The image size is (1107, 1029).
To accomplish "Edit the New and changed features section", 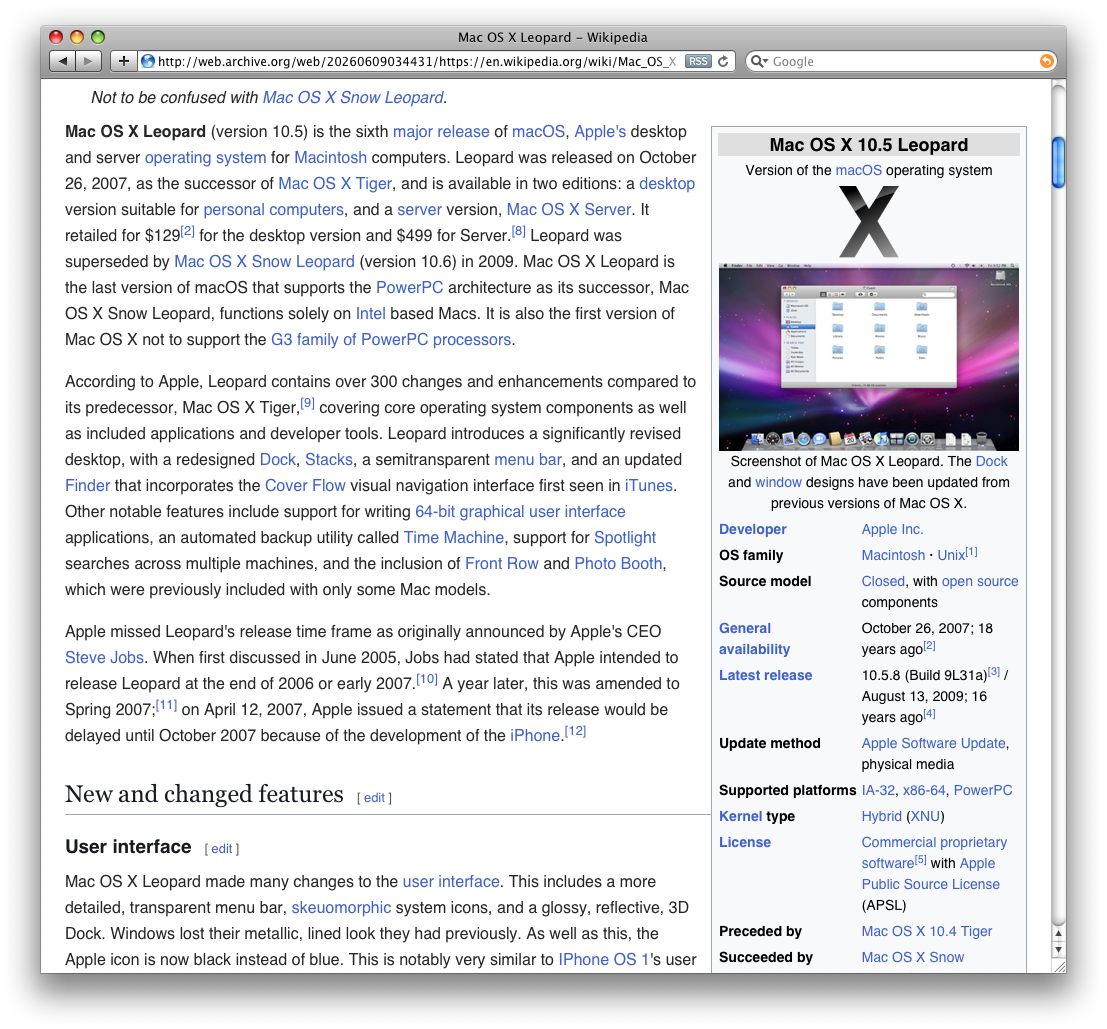I will [x=374, y=798].
